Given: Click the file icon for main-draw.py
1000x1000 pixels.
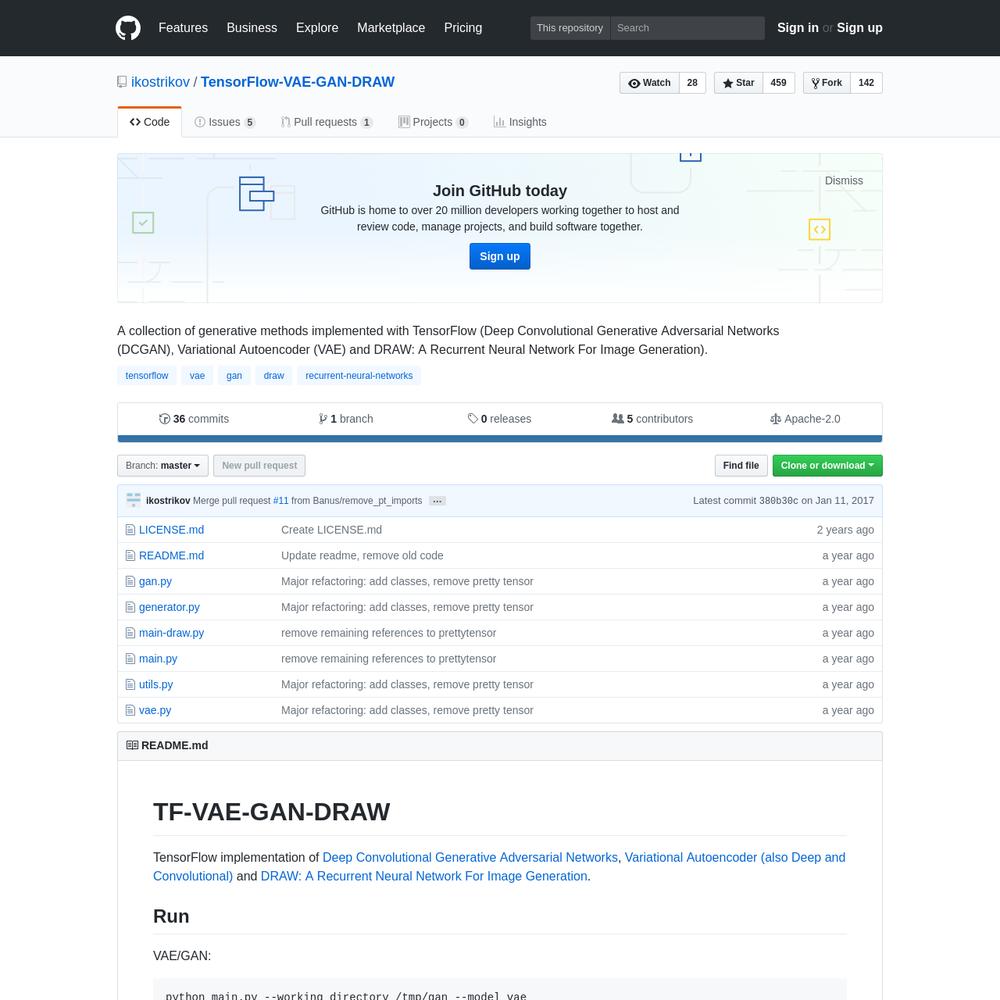Looking at the screenshot, I should point(130,633).
